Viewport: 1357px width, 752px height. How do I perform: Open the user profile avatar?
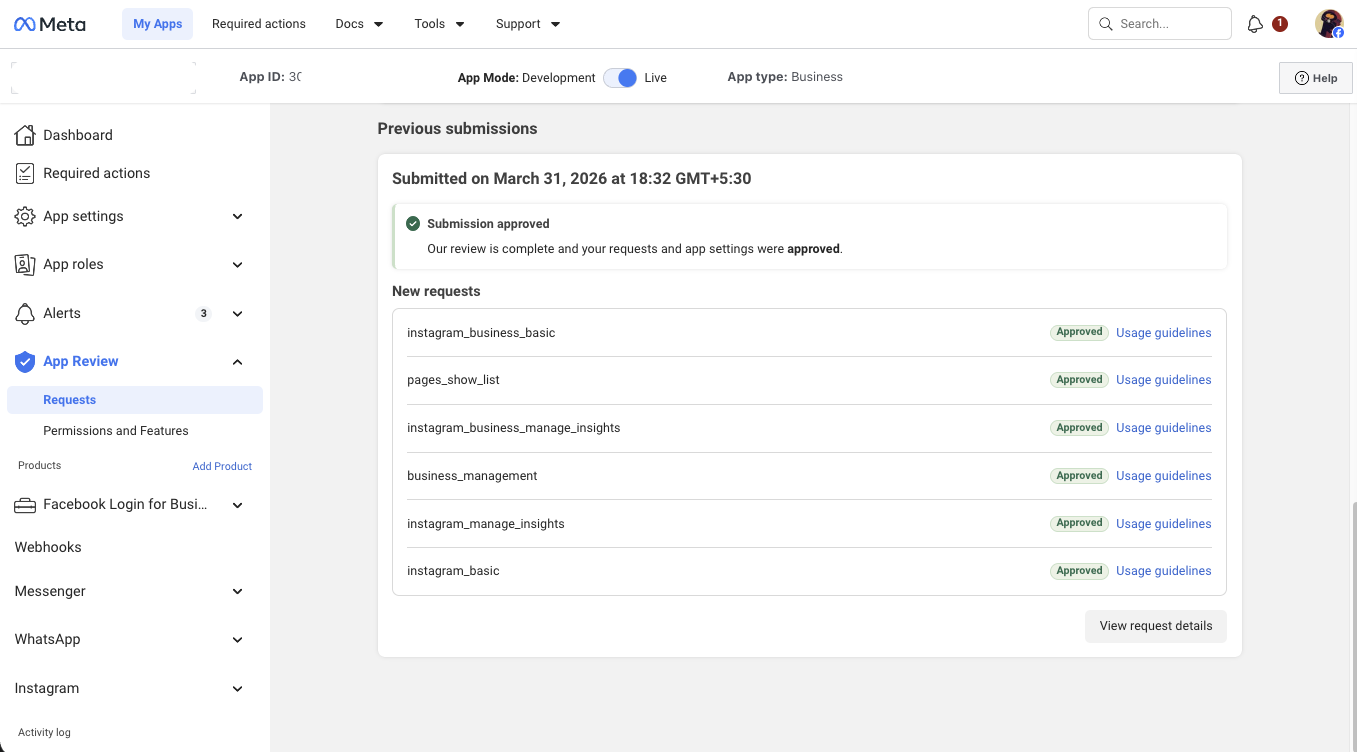tap(1329, 24)
